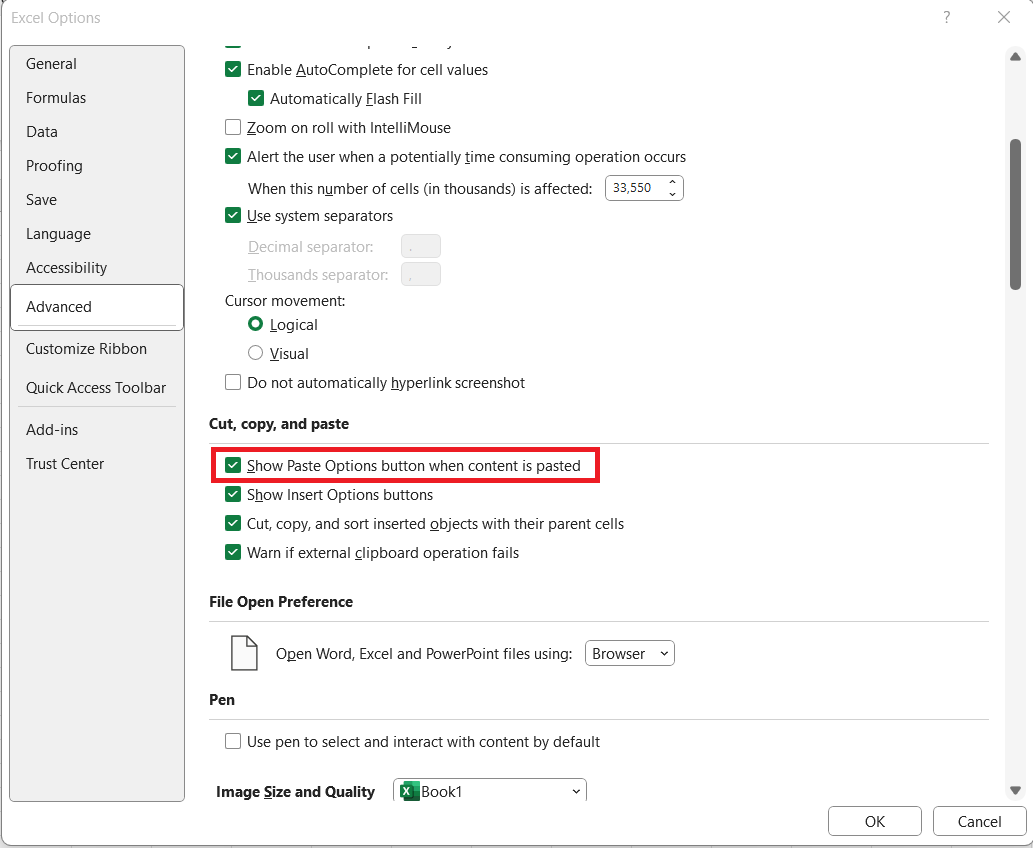This screenshot has height=848, width=1033.
Task: Switch to the Accessibility category
Action: tap(97, 268)
